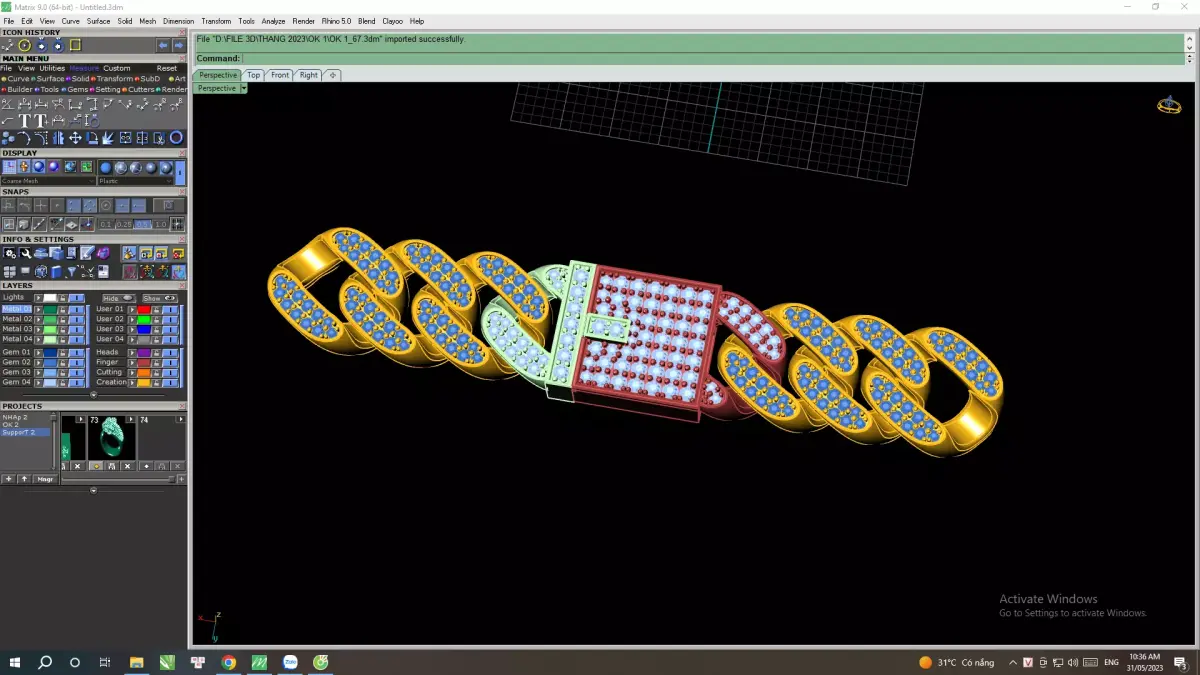Switch to the Front viewport tab
The height and width of the screenshot is (675, 1200).
(x=280, y=75)
